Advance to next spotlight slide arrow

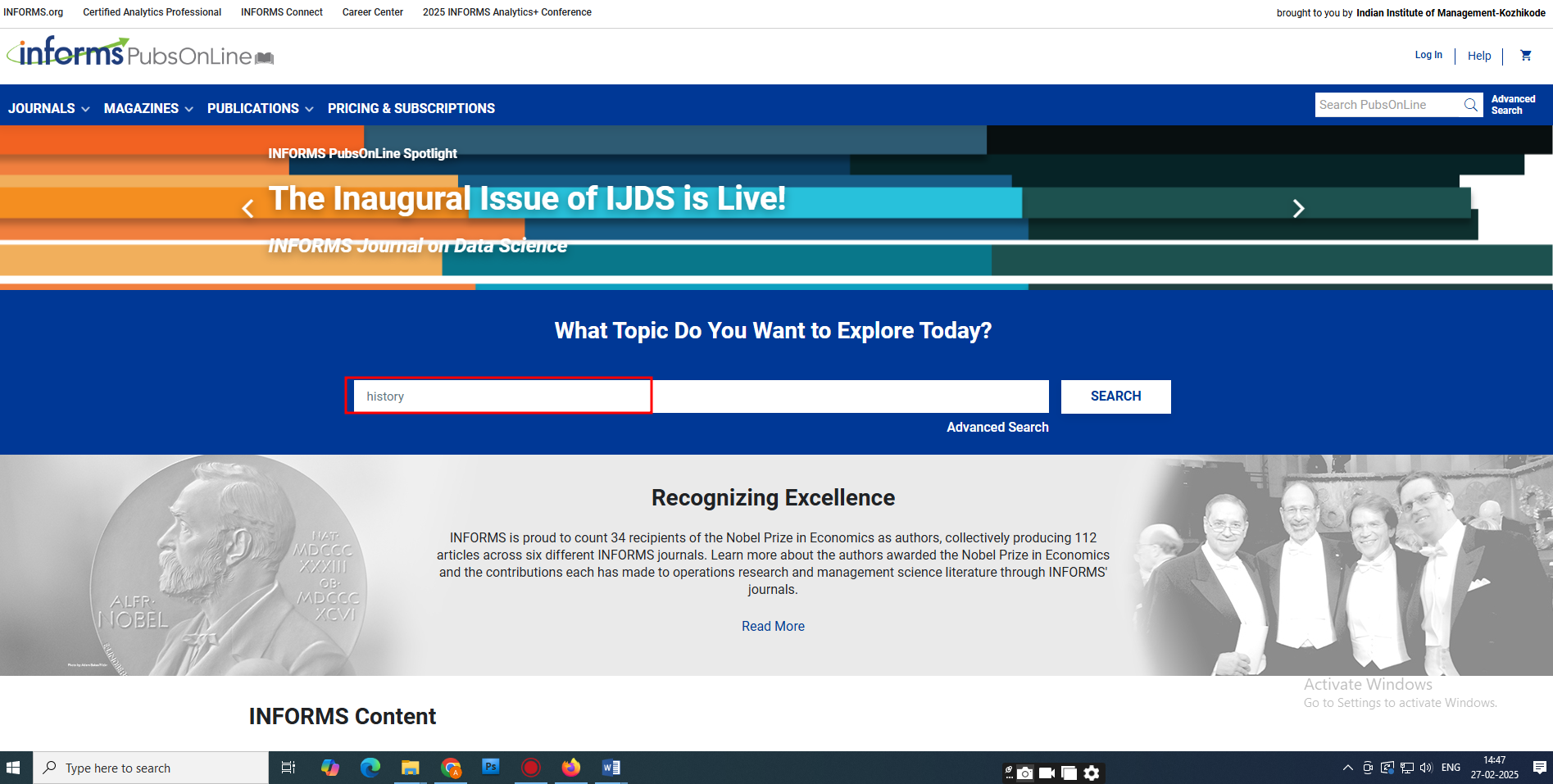point(1298,209)
